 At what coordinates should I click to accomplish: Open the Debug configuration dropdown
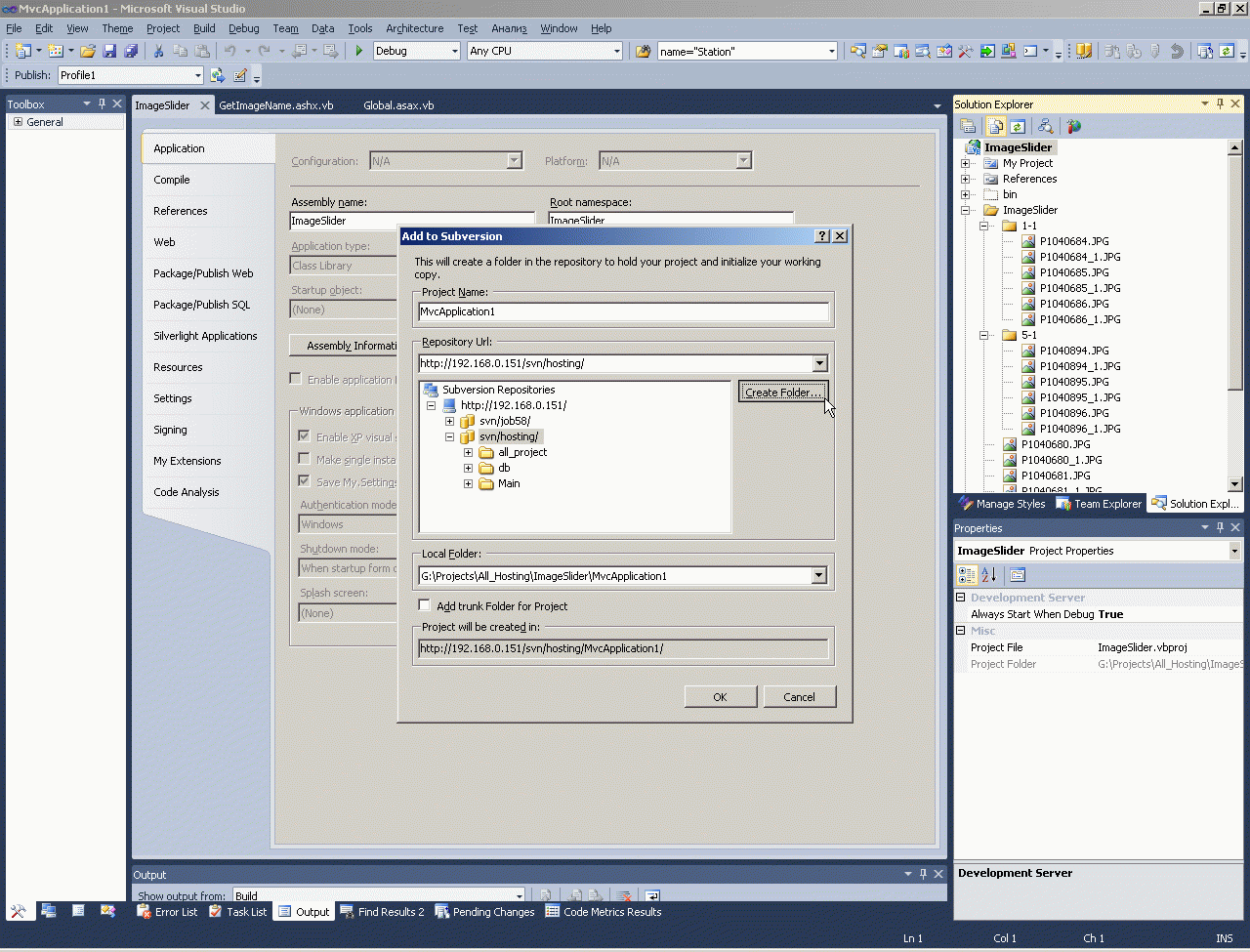coord(454,51)
